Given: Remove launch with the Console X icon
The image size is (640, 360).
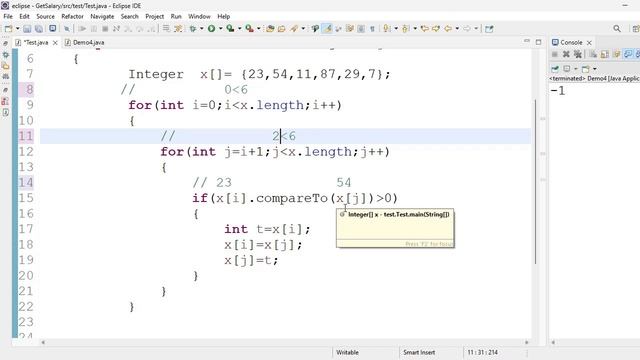Looking at the screenshot, I should [x=566, y=54].
